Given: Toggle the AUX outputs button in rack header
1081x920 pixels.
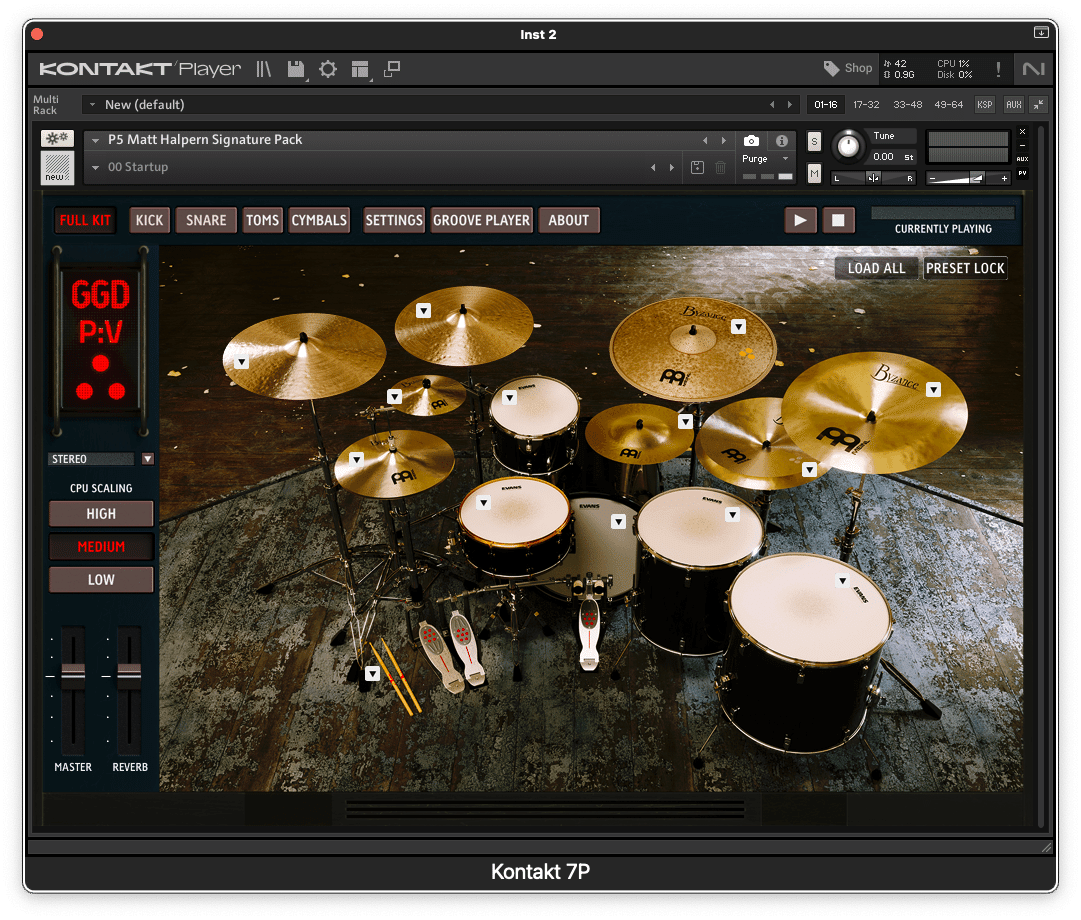Looking at the screenshot, I should click(x=1013, y=105).
